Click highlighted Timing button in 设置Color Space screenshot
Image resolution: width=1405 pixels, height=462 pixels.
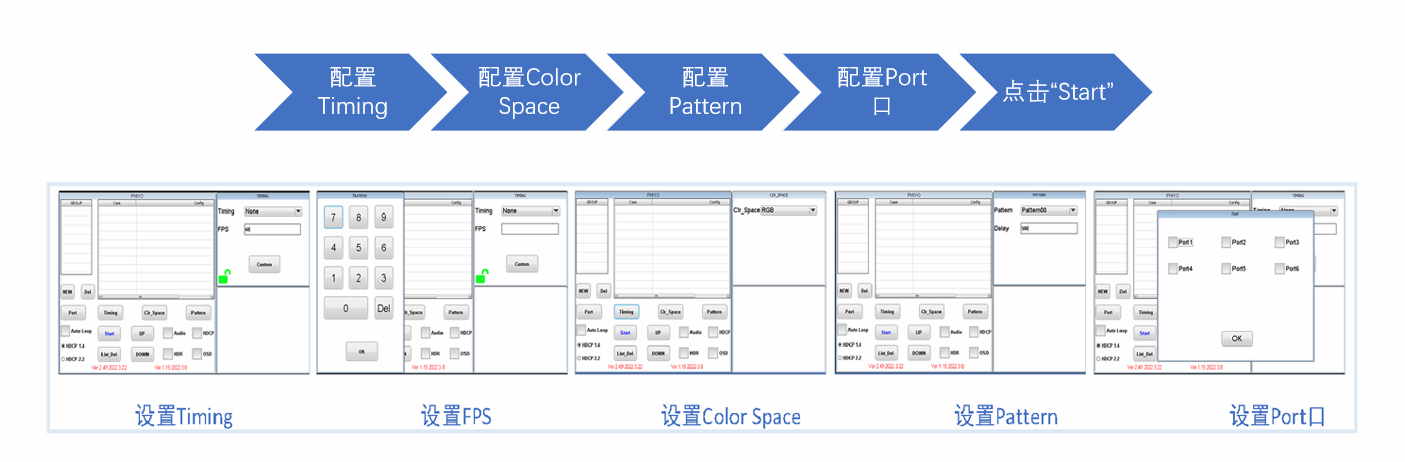tap(626, 312)
